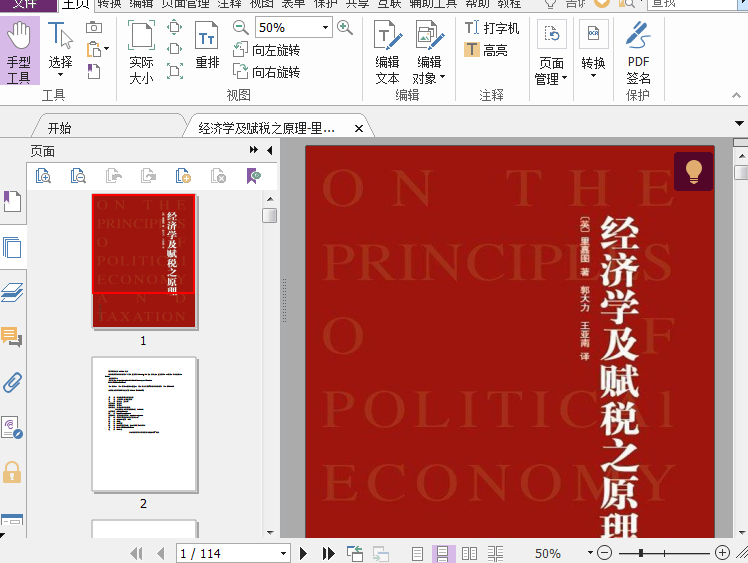
Task: Click the thumbnail panel scrollbar handle
Action: pyautogui.click(x=270, y=215)
